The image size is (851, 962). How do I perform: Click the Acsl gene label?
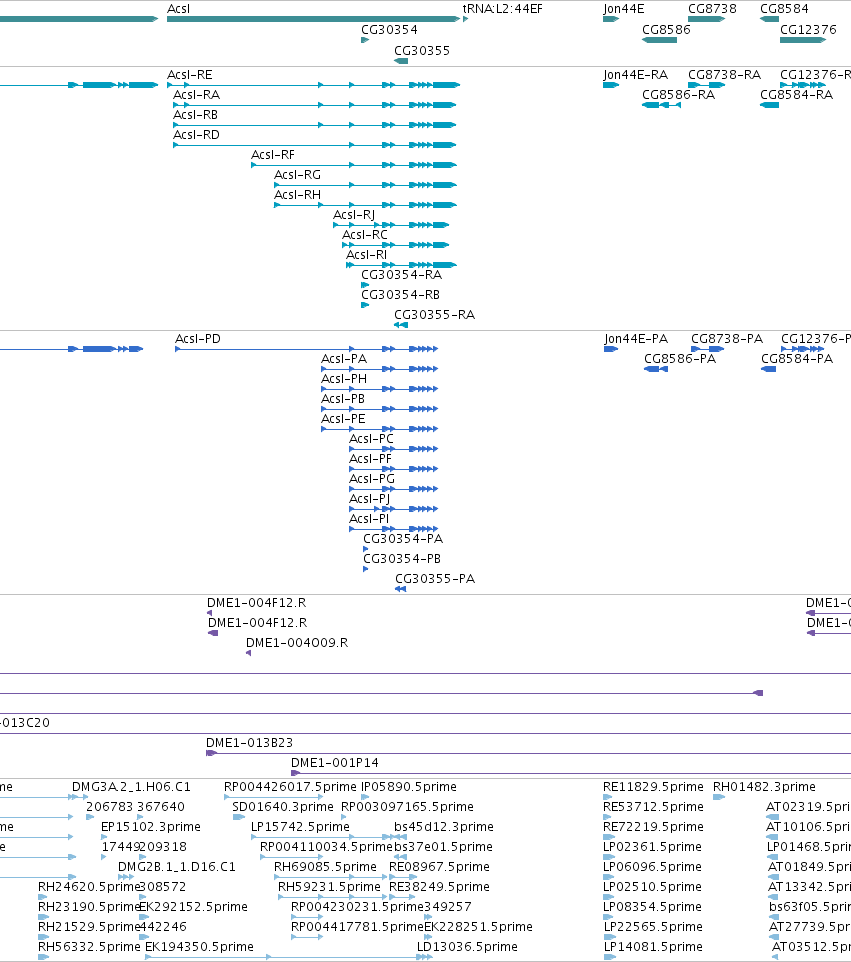tap(179, 9)
